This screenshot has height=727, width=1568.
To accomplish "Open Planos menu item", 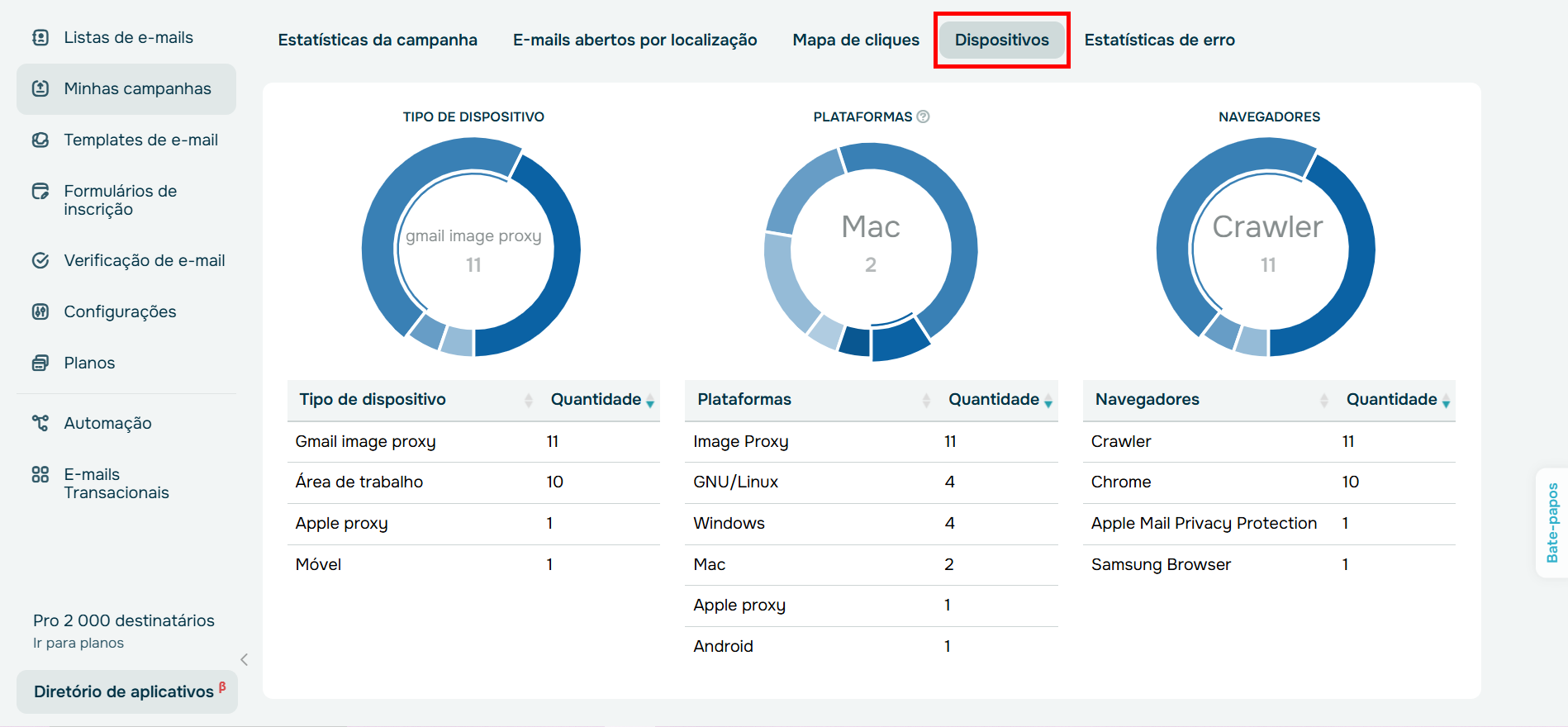I will point(126,363).
